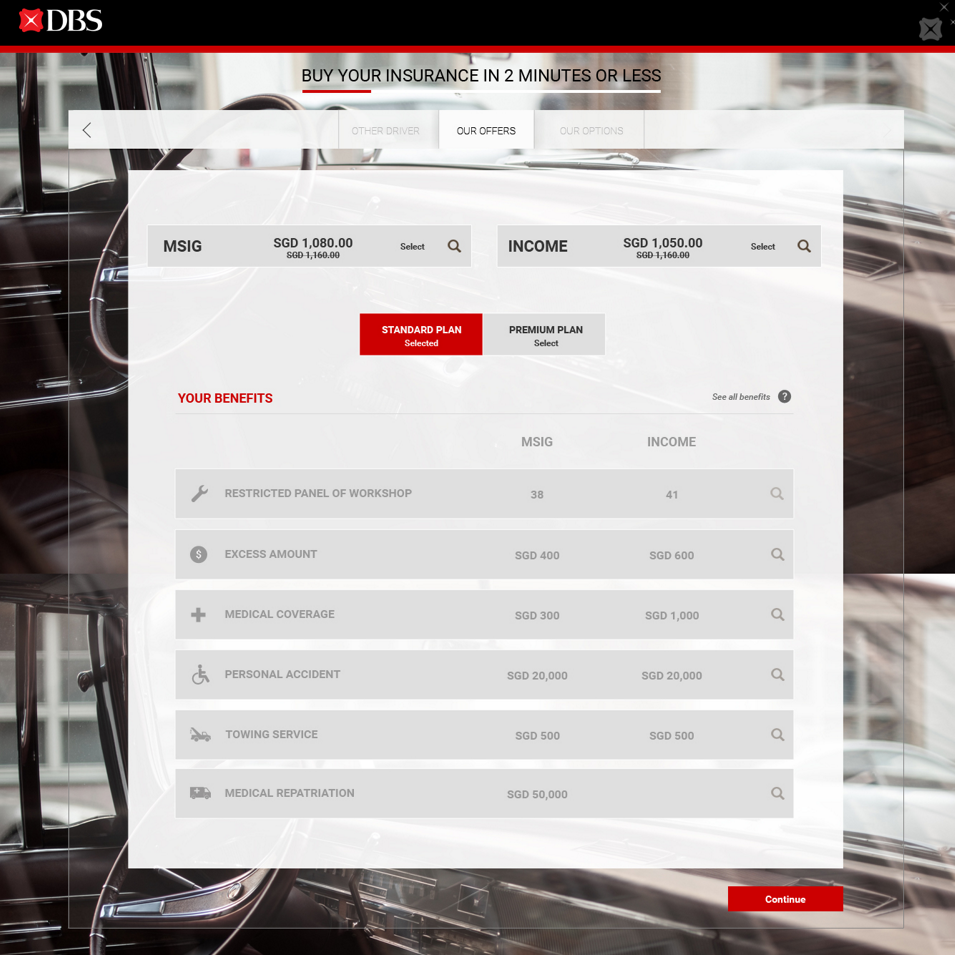Switch to the Our Offers tab
955x955 pixels.
coord(486,130)
